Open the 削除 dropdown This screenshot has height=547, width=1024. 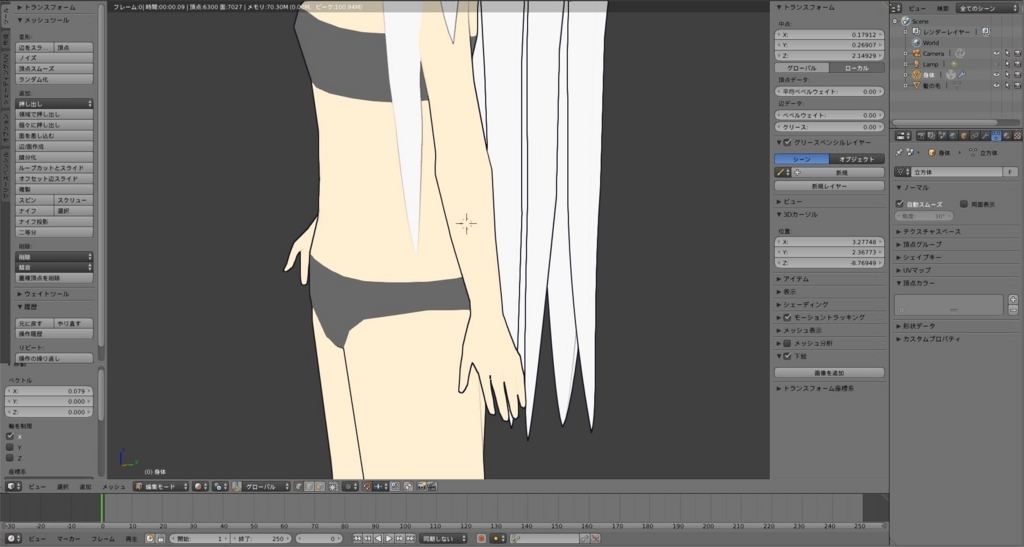54,257
